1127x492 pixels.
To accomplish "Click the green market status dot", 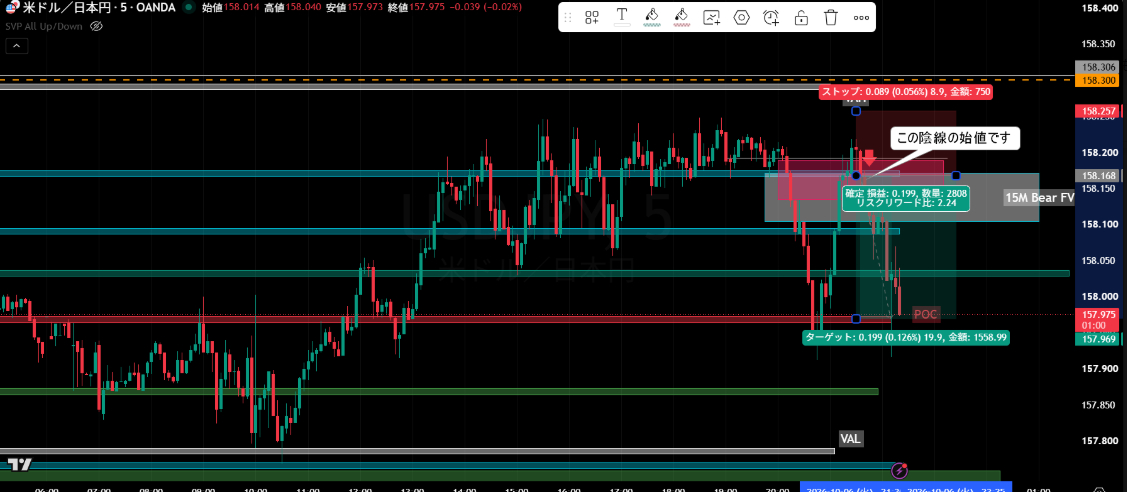I will (x=188, y=6).
